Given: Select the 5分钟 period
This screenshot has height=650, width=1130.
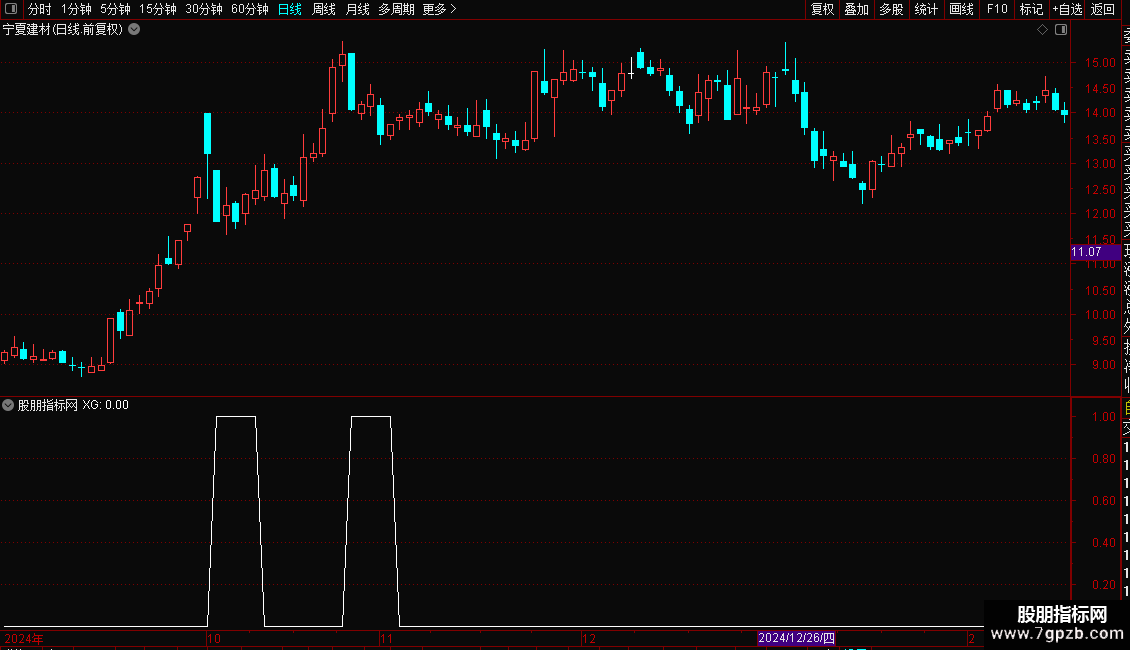Looking at the screenshot, I should coord(115,9).
